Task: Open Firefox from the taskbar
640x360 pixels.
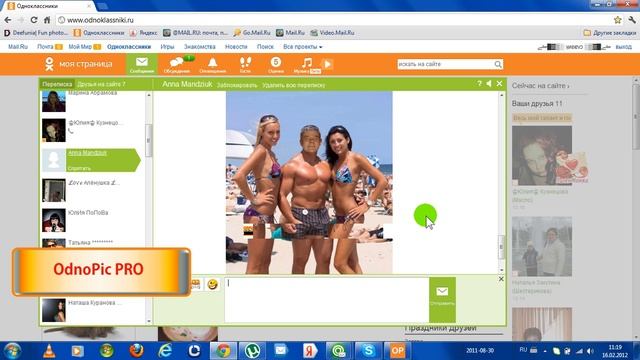Action: click(x=136, y=351)
